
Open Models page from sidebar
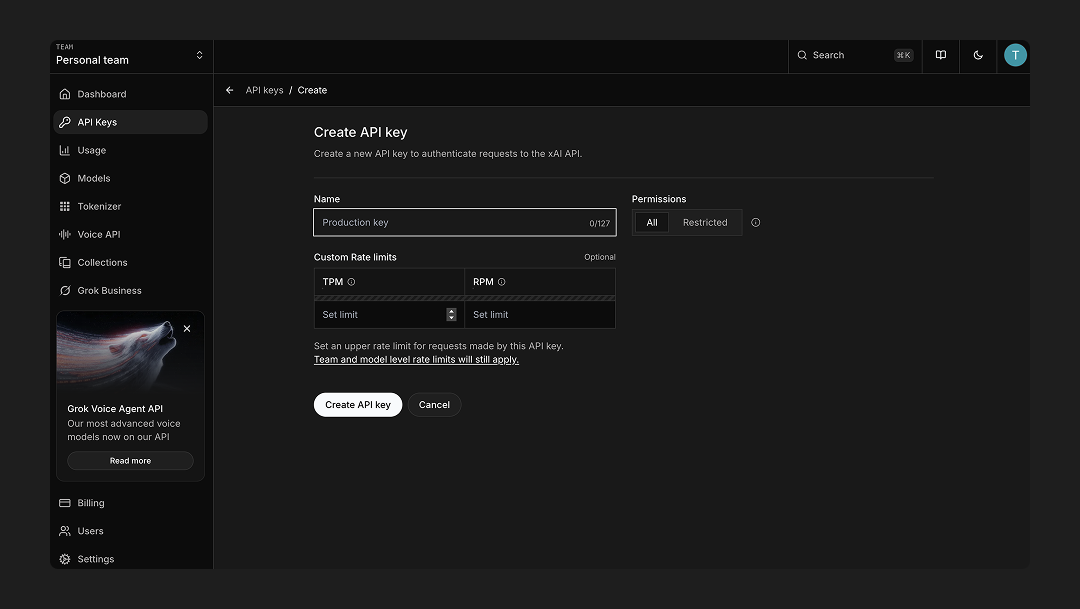(x=130, y=178)
